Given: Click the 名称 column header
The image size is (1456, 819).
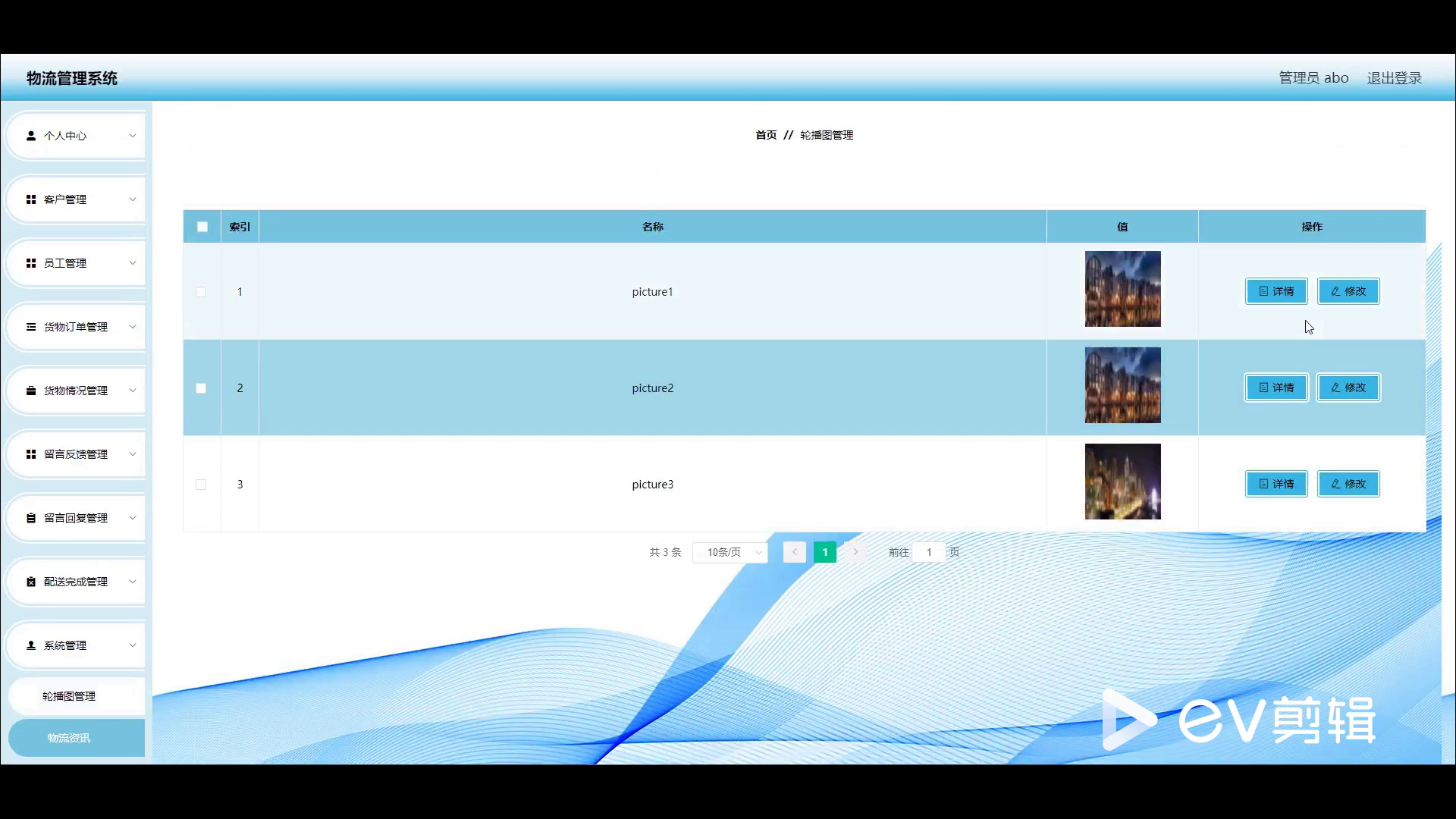Looking at the screenshot, I should pyautogui.click(x=653, y=227).
